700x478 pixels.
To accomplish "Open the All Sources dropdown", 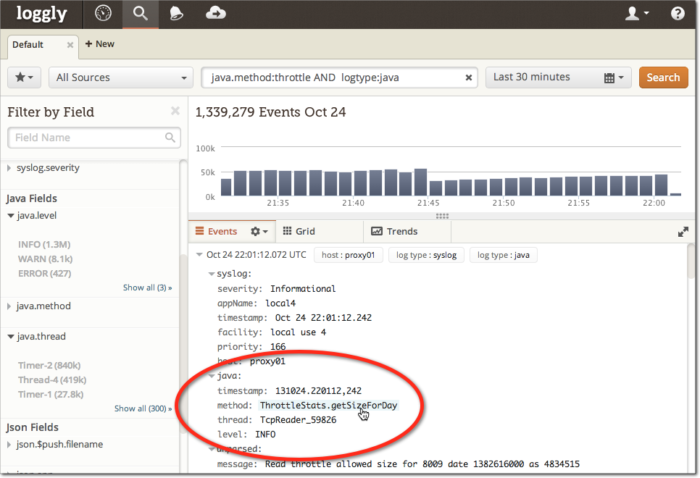I will coord(120,78).
